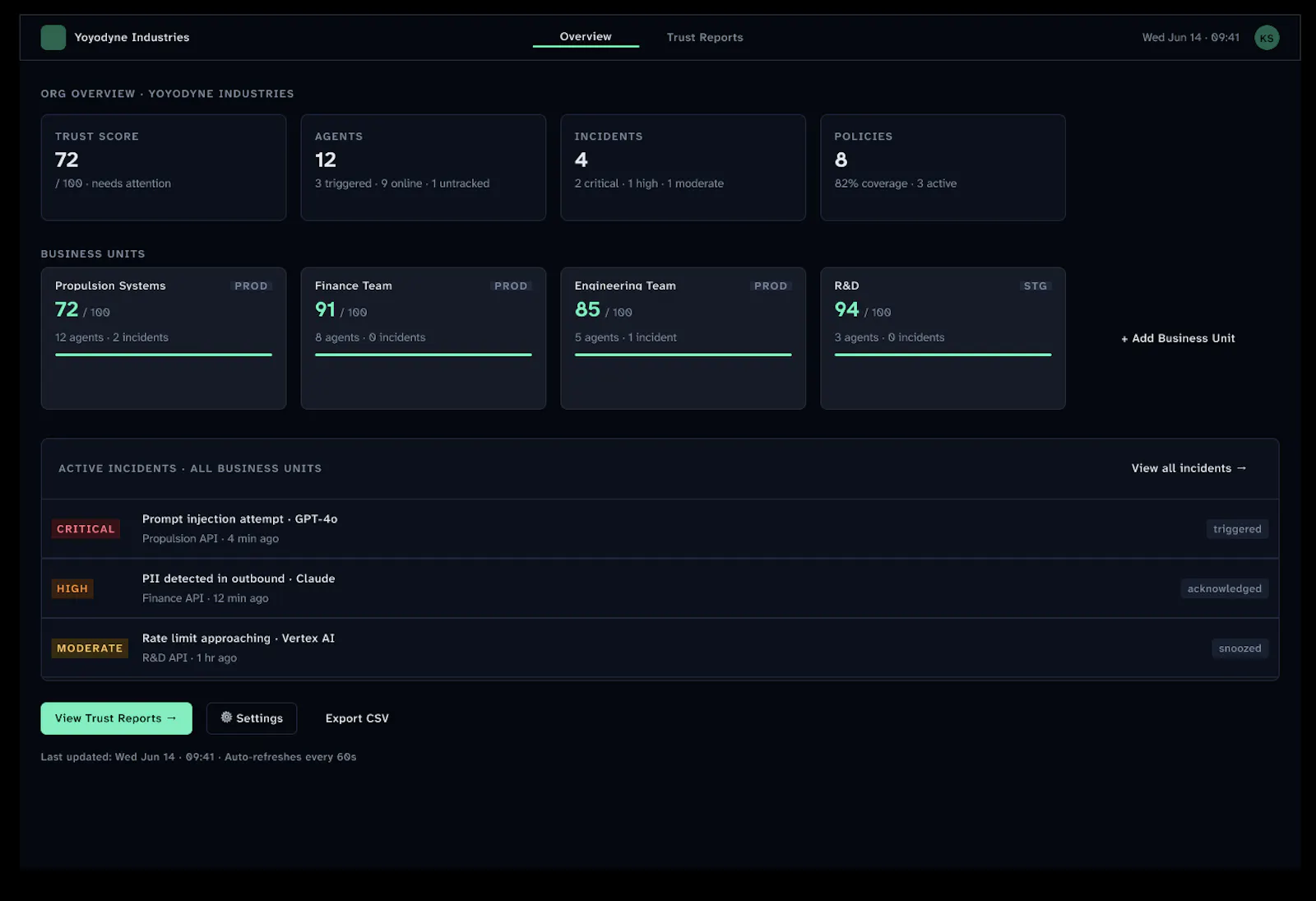Open the Trust Score summary card

click(x=164, y=167)
